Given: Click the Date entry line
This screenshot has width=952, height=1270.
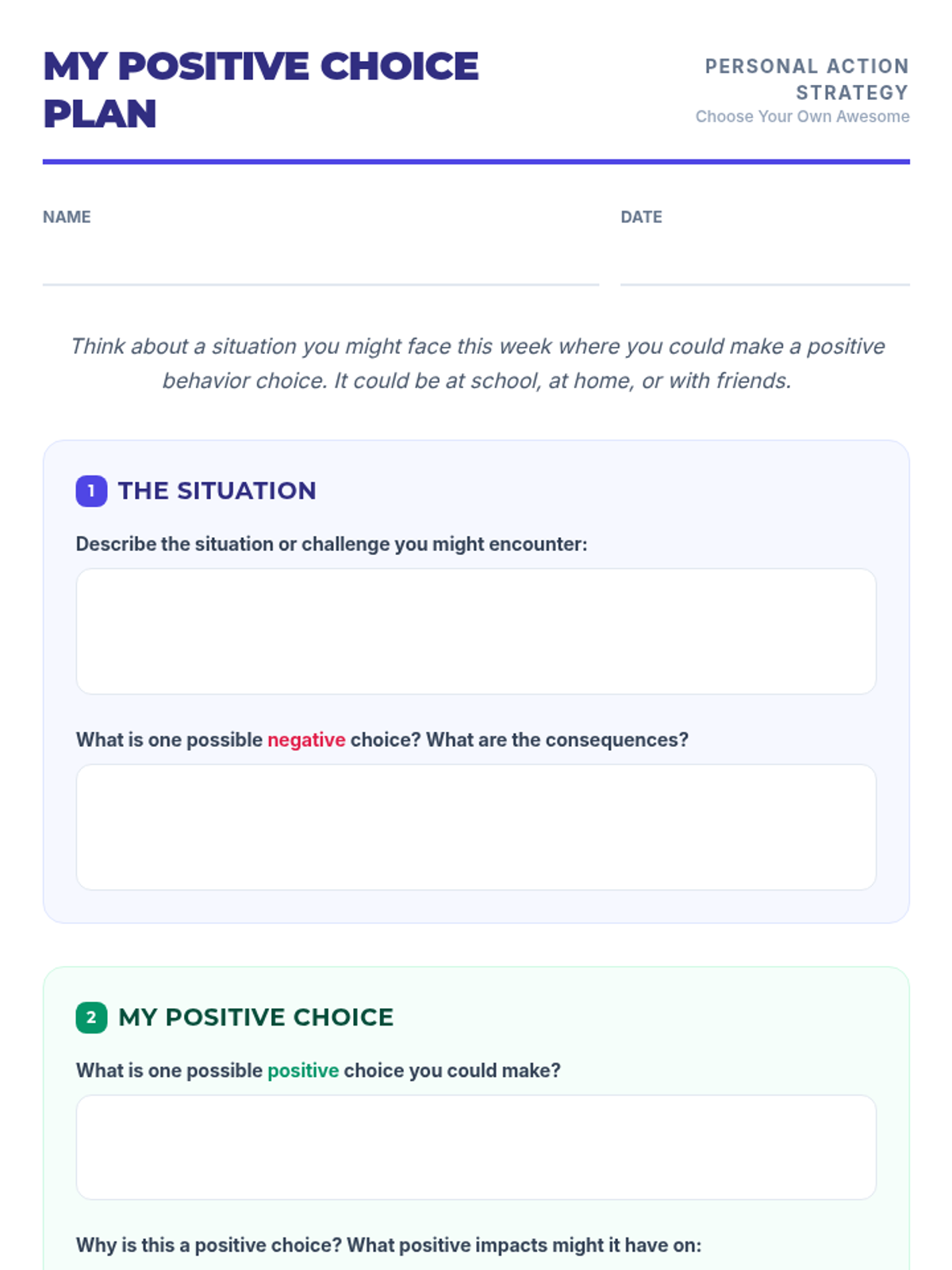Looking at the screenshot, I should point(764,268).
